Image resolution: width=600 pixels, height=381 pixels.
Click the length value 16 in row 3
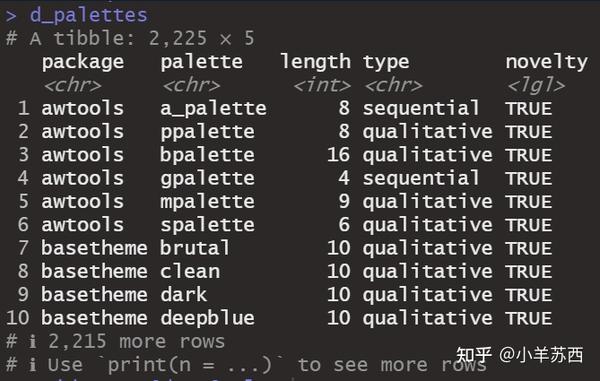(x=338, y=155)
